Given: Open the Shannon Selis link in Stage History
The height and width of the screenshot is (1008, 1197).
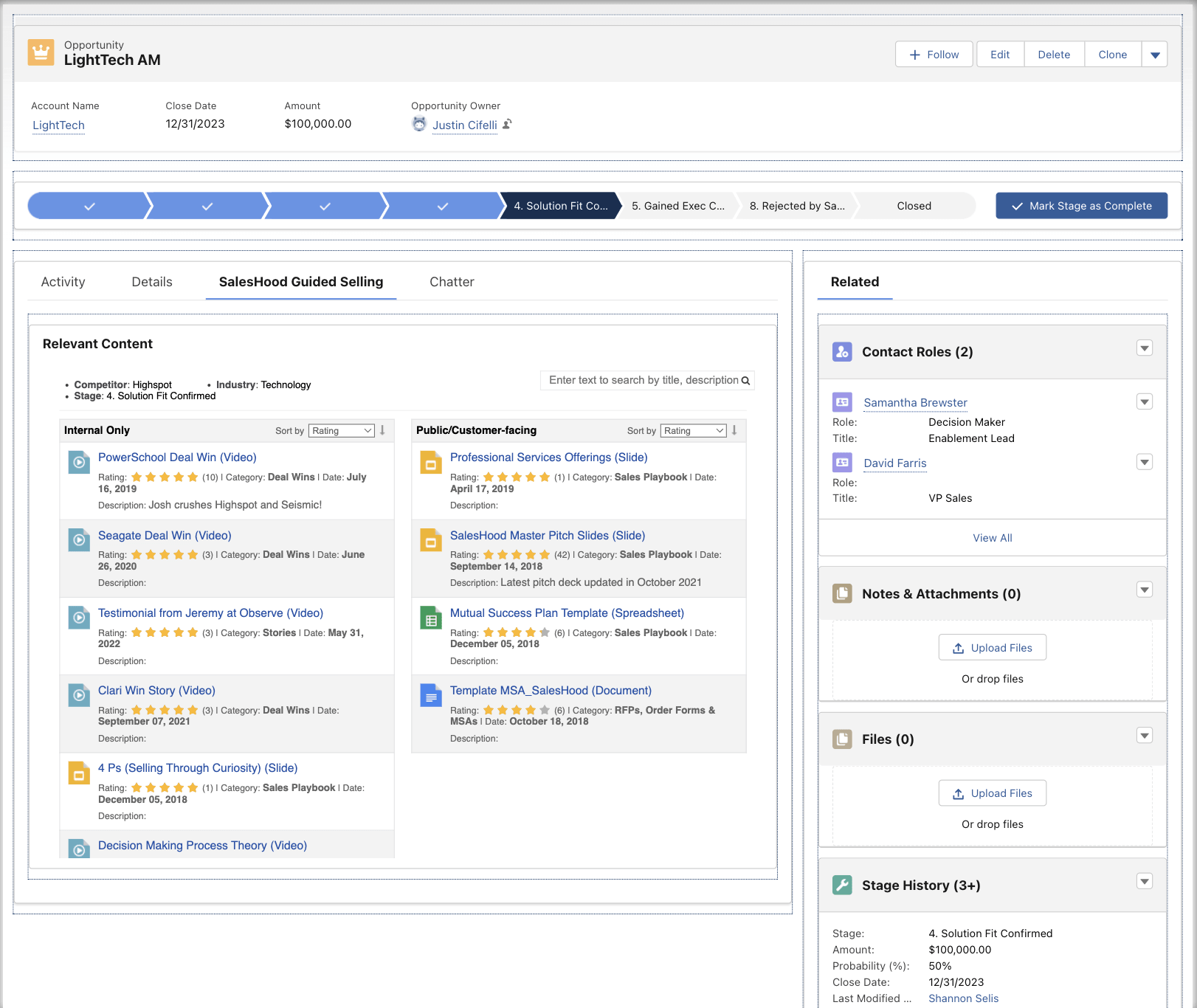Looking at the screenshot, I should tap(963, 998).
